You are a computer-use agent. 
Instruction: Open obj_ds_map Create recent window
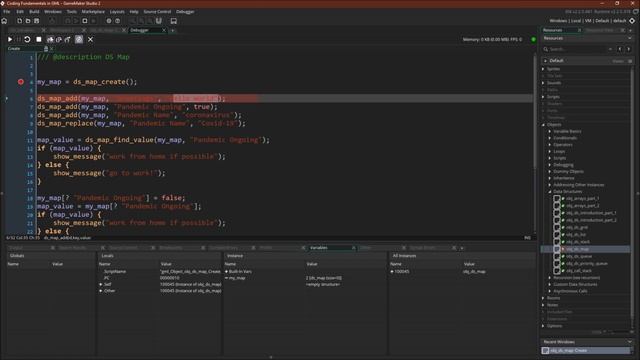[586, 351]
